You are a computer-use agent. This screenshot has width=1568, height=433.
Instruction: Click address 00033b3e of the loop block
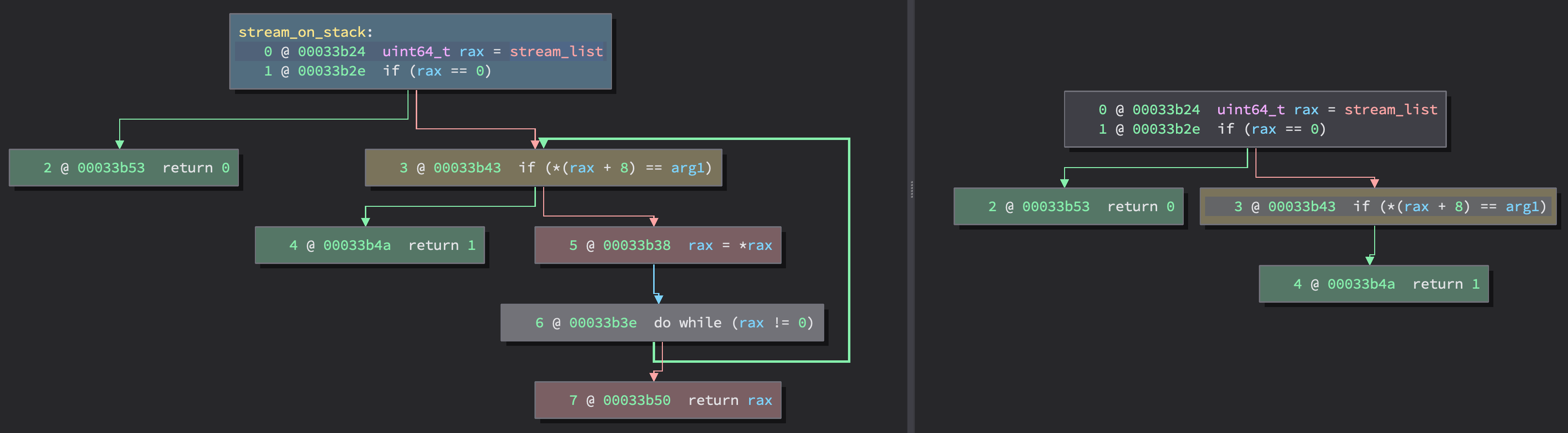click(x=603, y=323)
